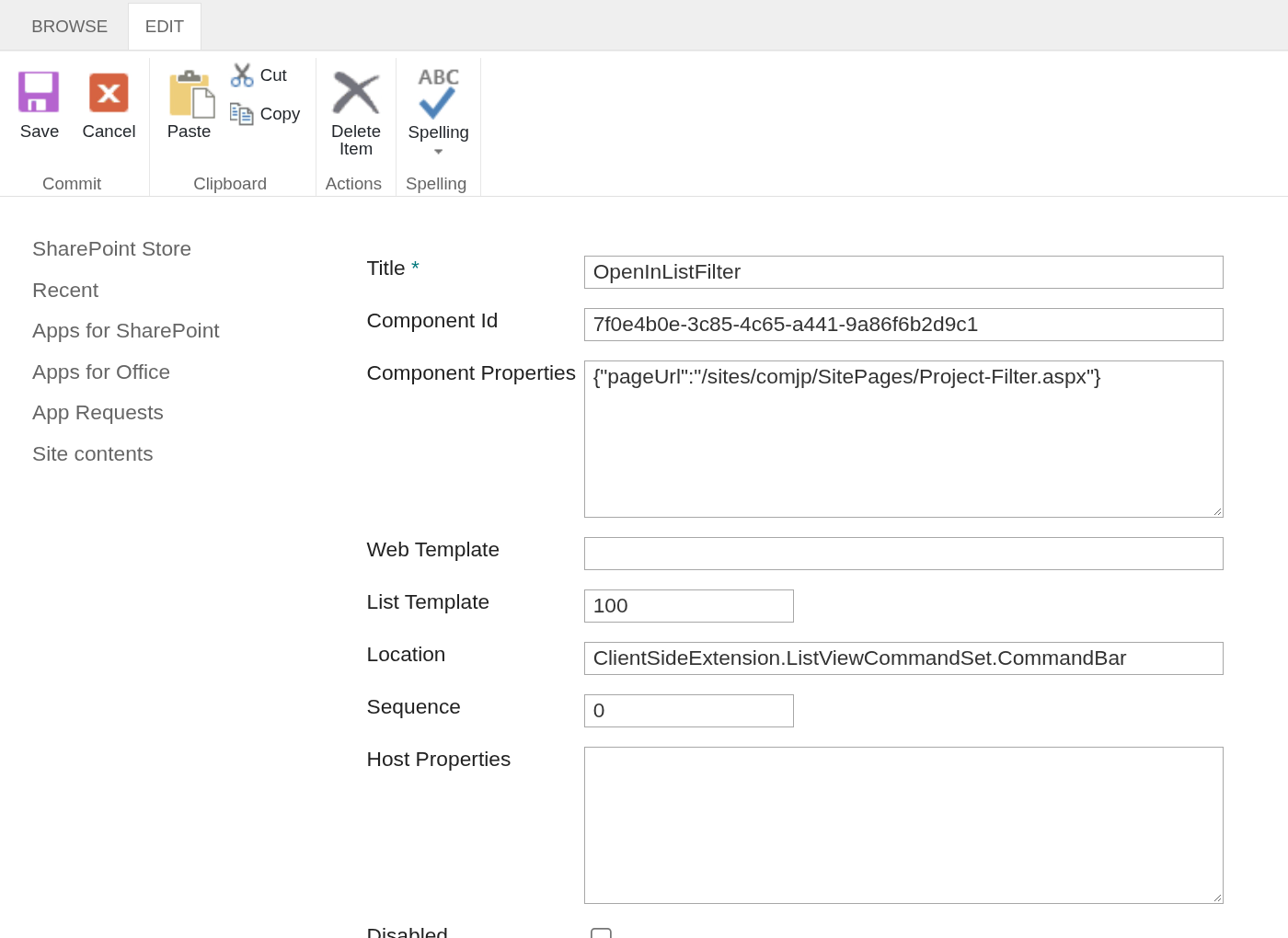
Task: Click the Location input field
Action: [x=903, y=658]
